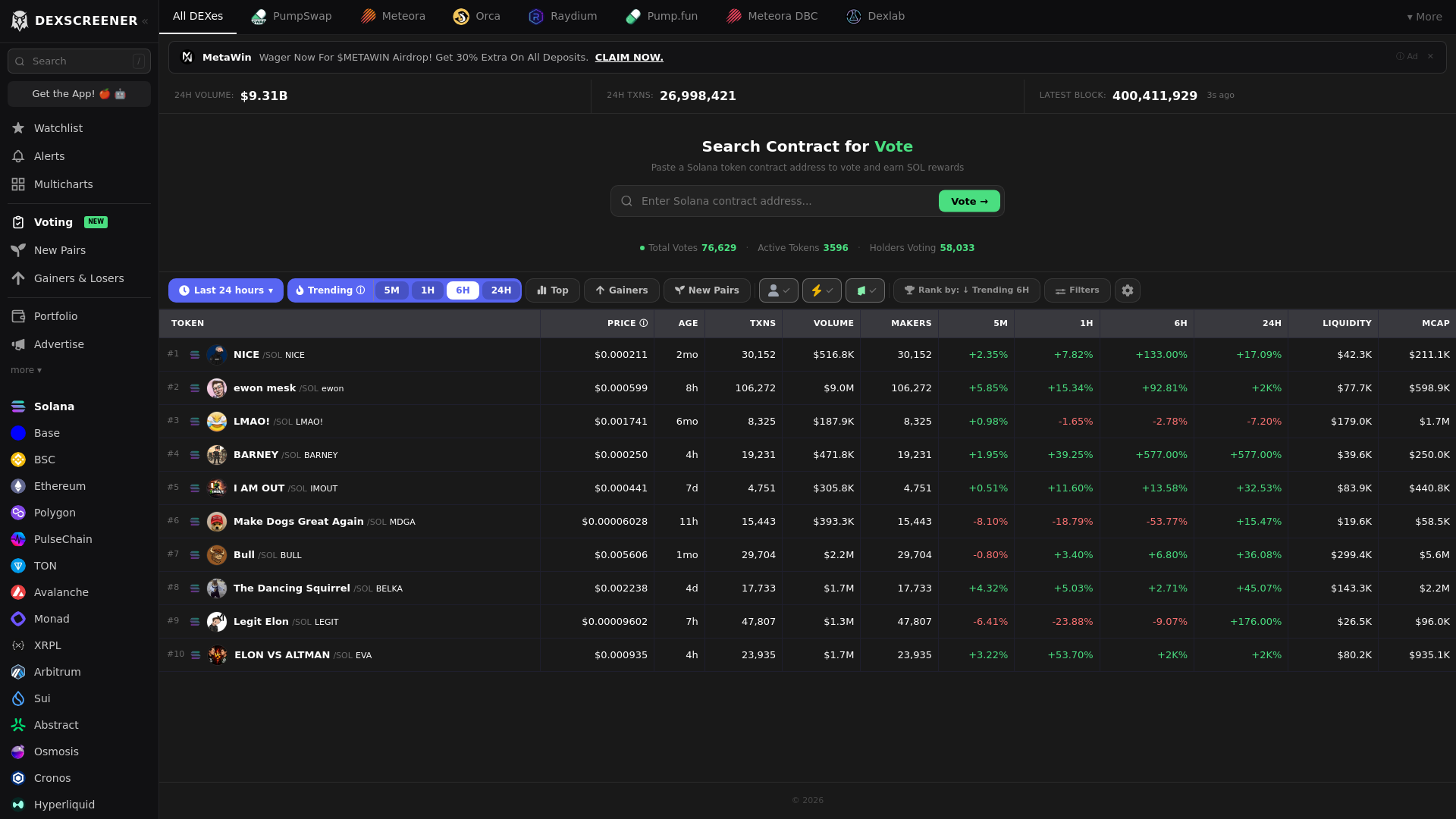Select the Ethereum chain icon
The width and height of the screenshot is (1456, 819).
(18, 486)
